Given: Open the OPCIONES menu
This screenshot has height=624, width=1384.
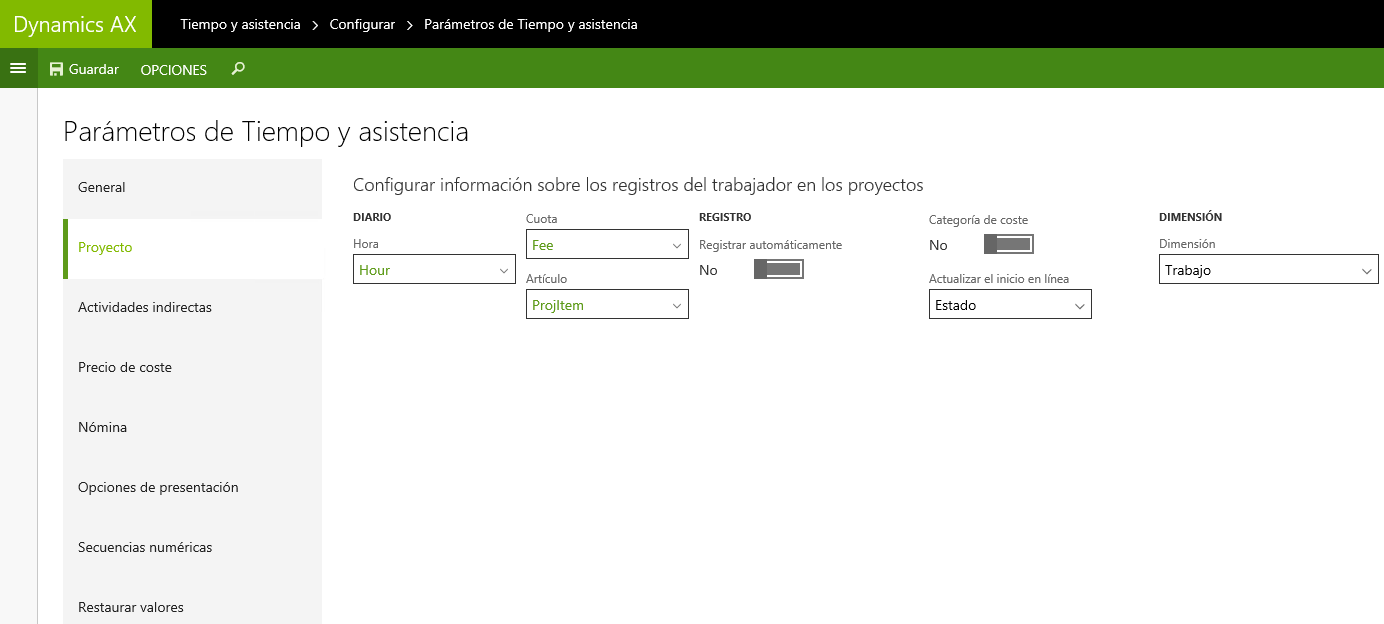Looking at the screenshot, I should (x=174, y=70).
